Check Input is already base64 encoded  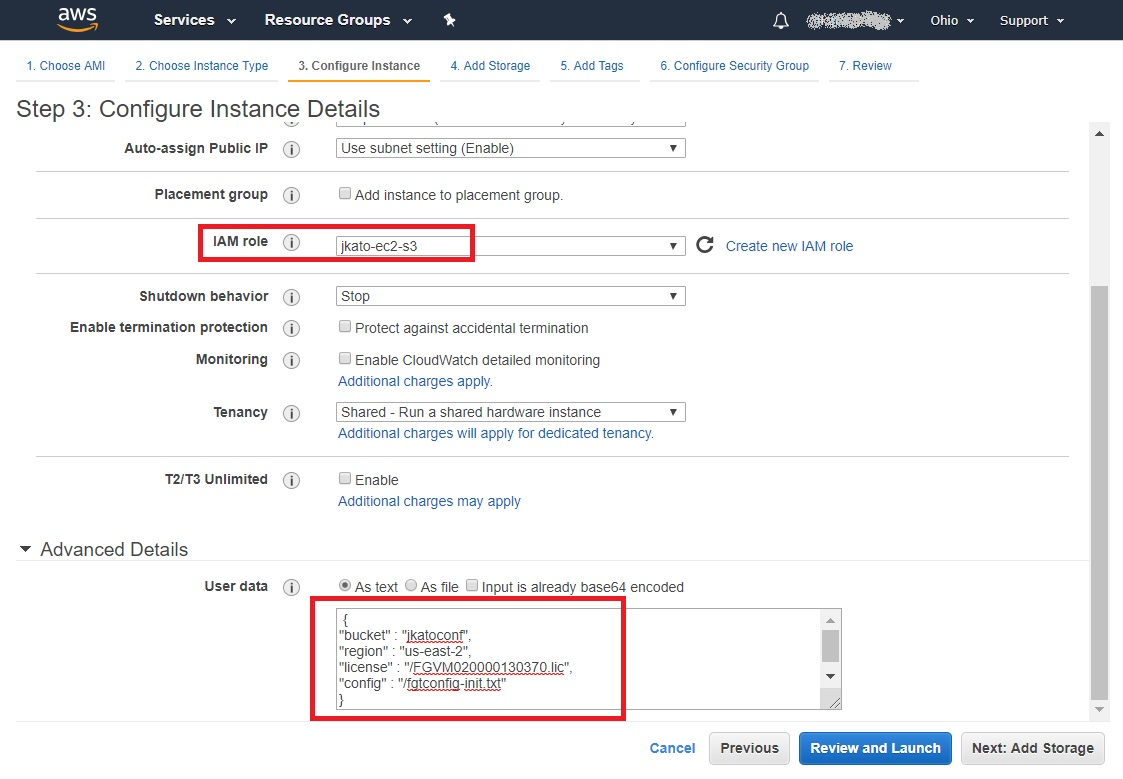pos(472,586)
